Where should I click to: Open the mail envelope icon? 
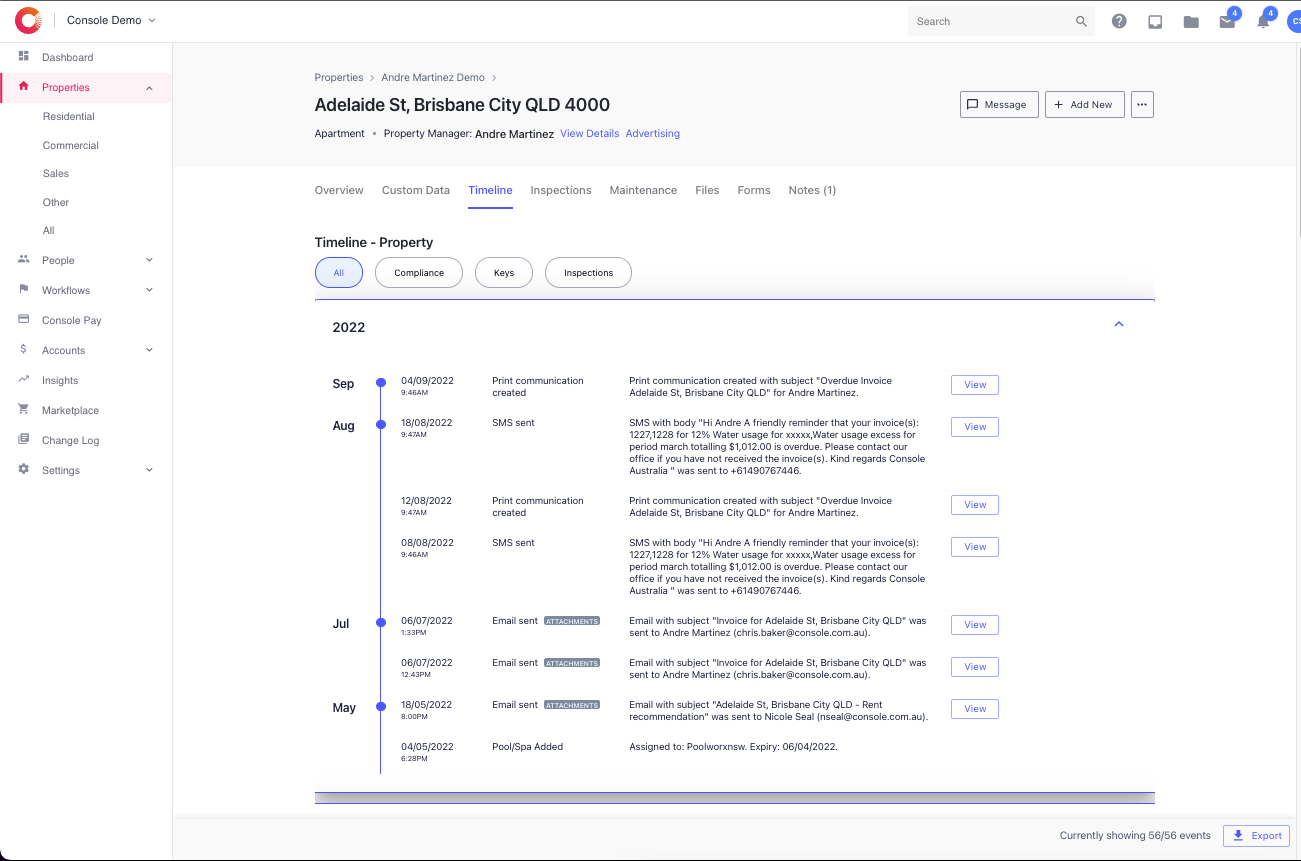click(1227, 21)
